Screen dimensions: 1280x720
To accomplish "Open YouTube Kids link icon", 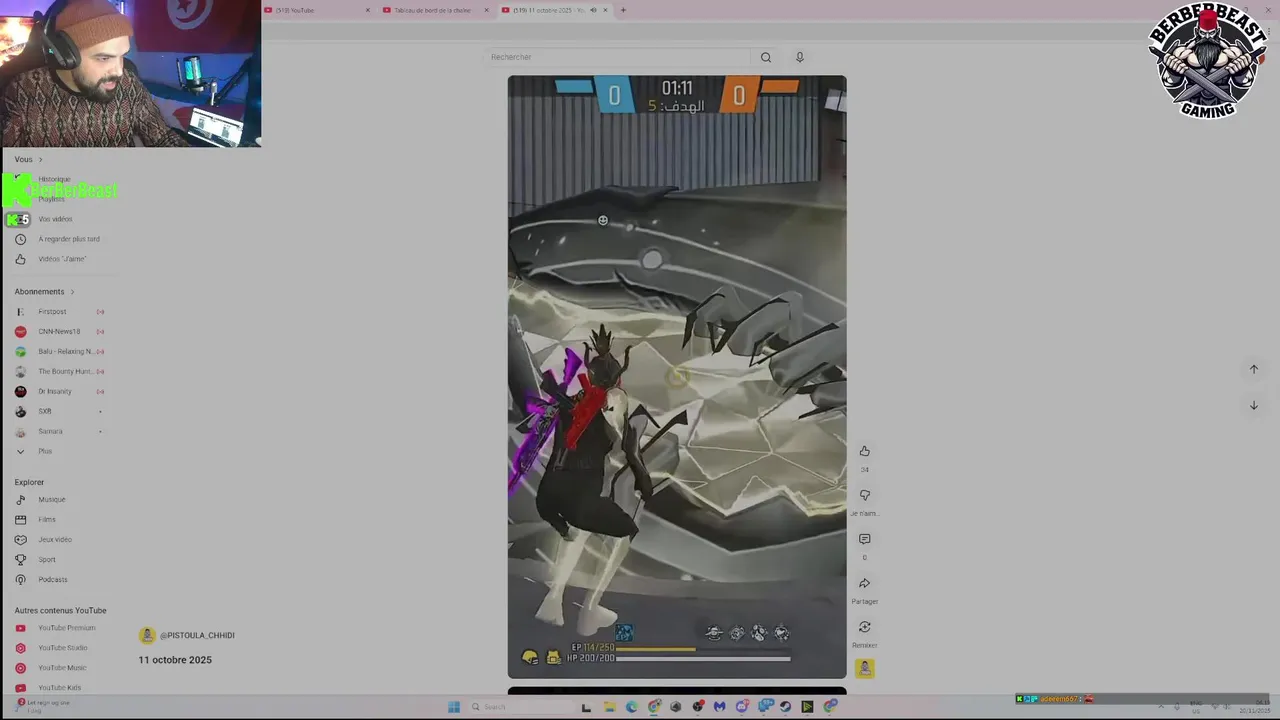I will [x=20, y=688].
